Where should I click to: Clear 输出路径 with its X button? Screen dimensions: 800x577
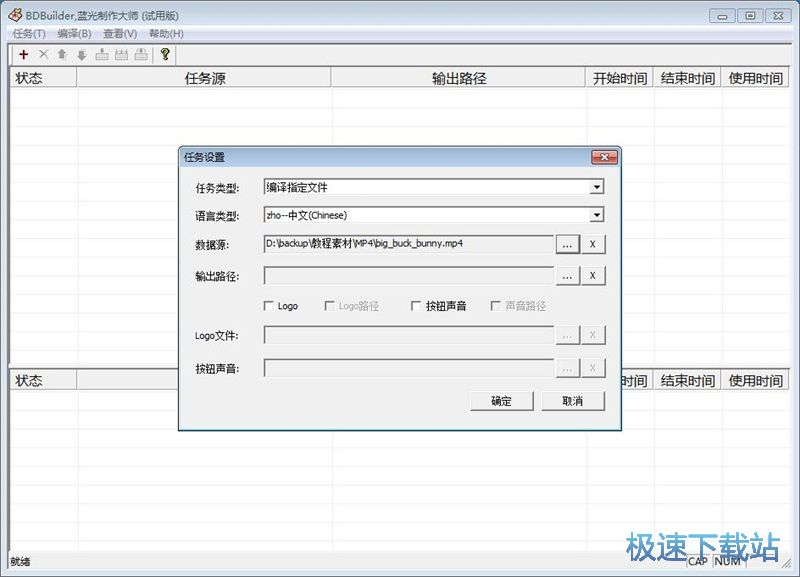point(592,276)
